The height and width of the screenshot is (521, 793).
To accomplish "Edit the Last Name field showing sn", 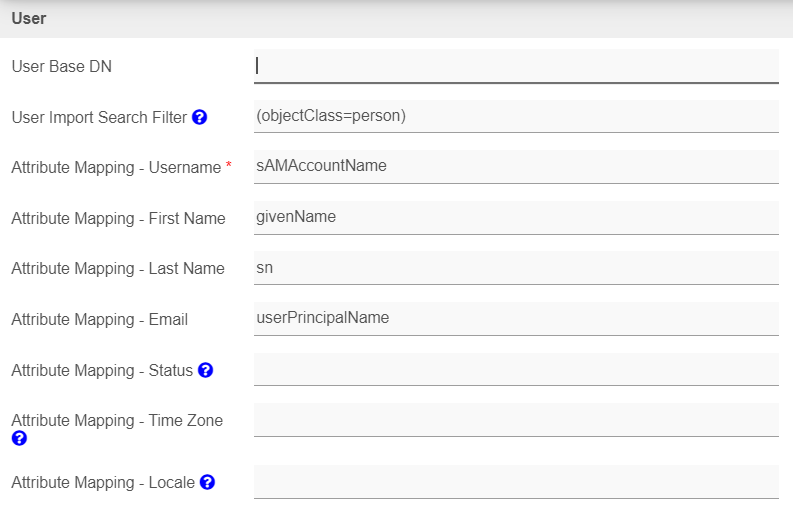I will click(x=516, y=268).
